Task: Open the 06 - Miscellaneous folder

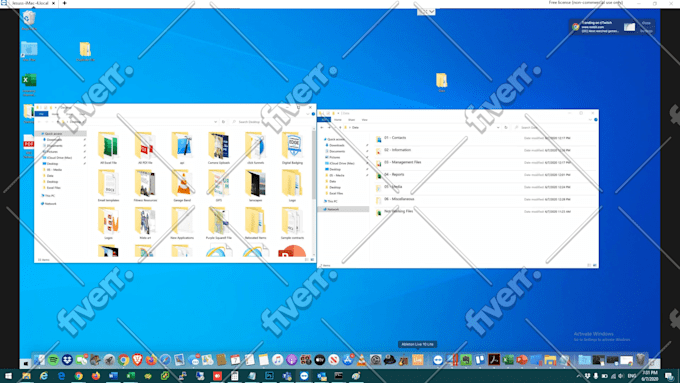Action: point(486,199)
